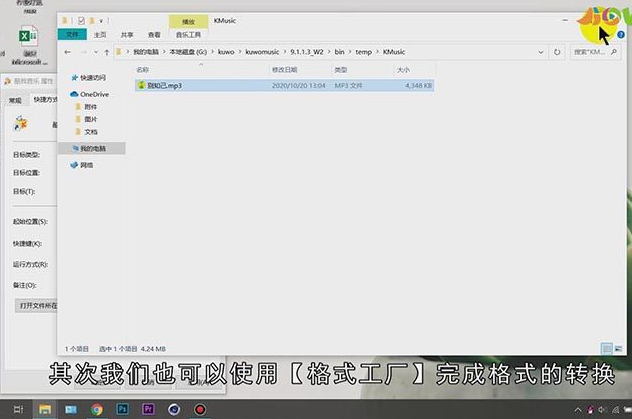Click the volume speaker tray icon

click(x=602, y=410)
